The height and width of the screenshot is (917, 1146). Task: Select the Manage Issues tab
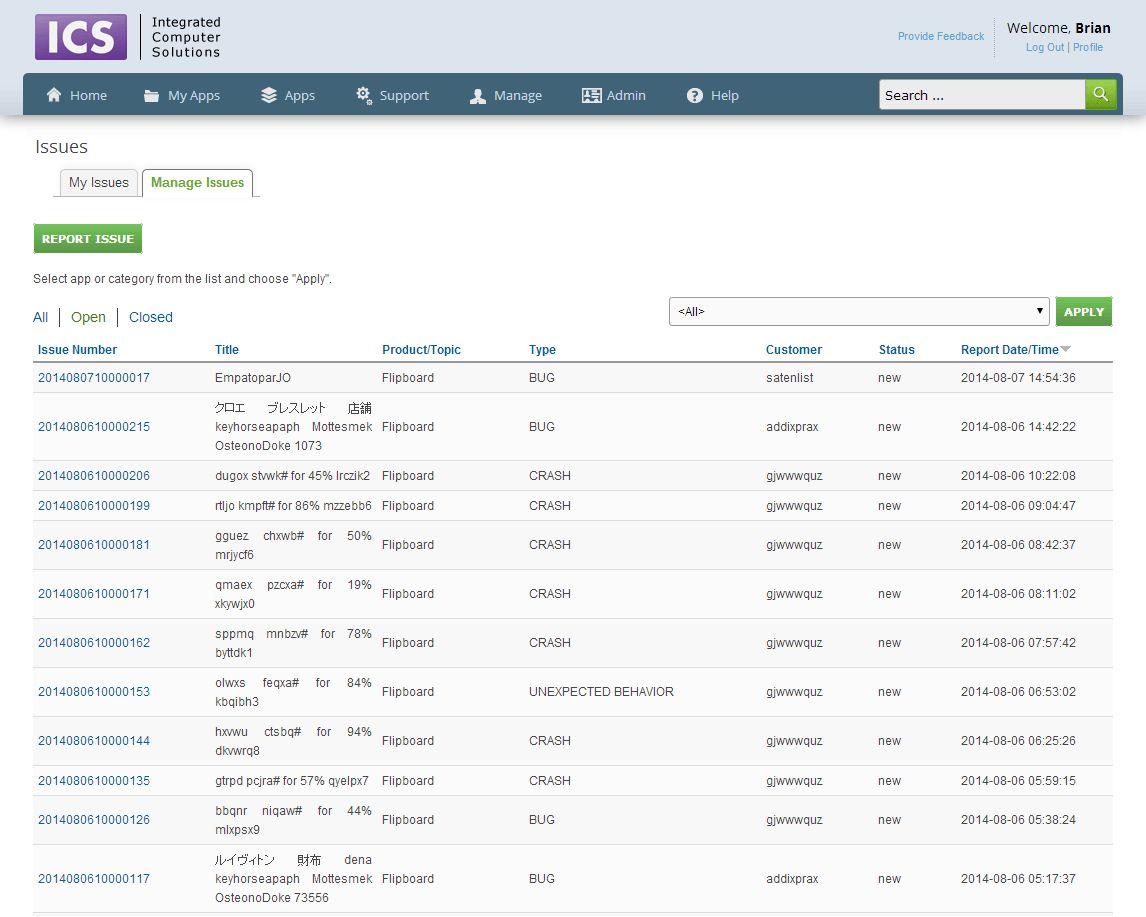tap(197, 183)
